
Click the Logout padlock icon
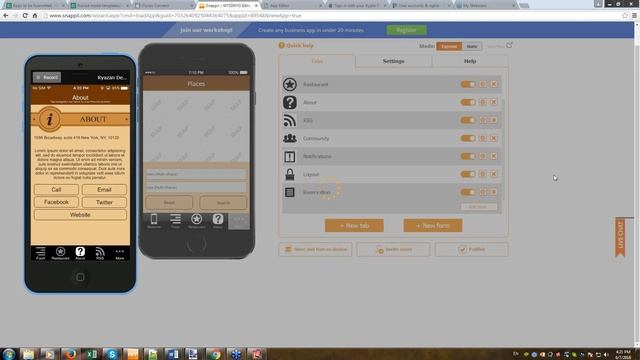[289, 174]
